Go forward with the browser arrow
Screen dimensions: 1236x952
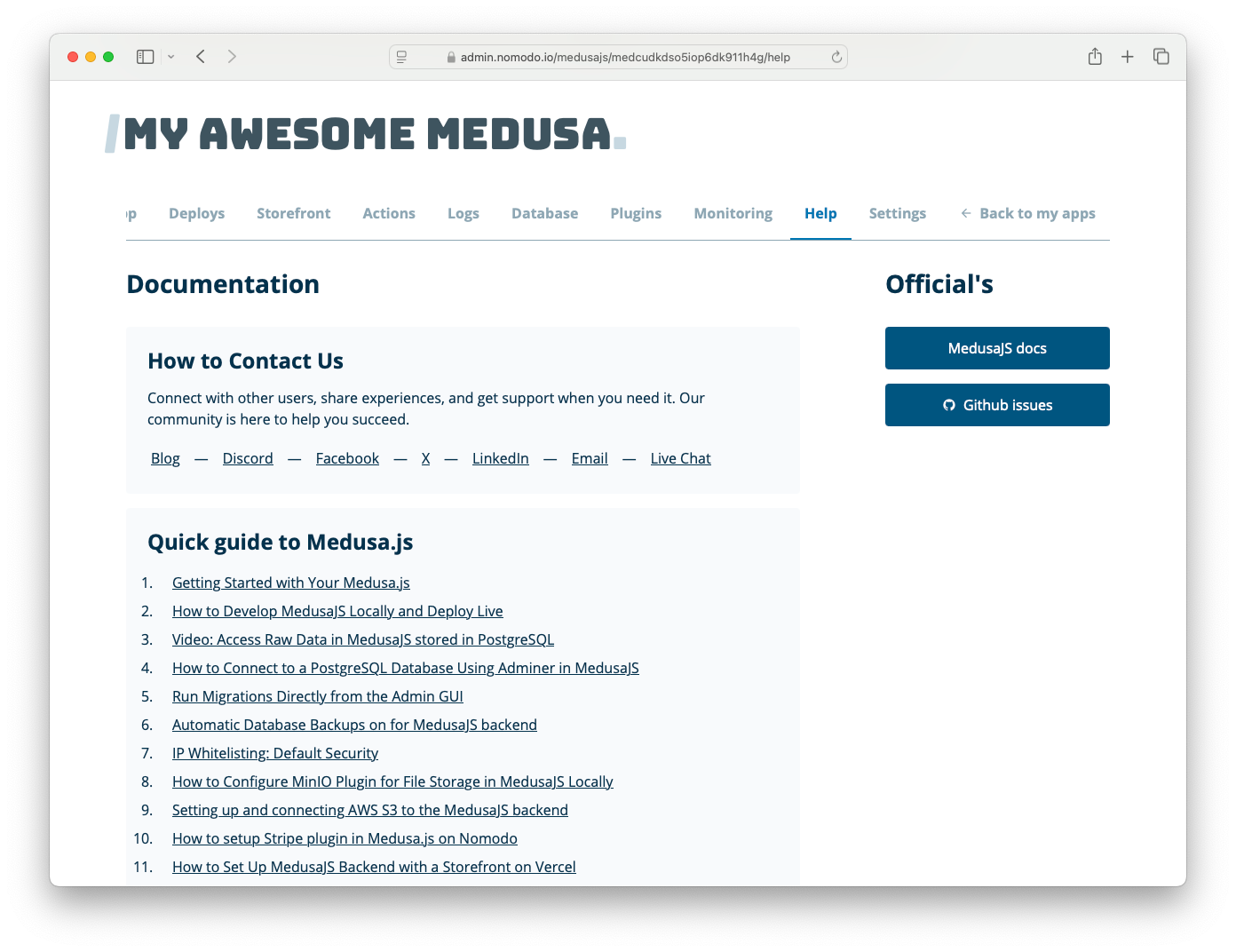pyautogui.click(x=232, y=57)
